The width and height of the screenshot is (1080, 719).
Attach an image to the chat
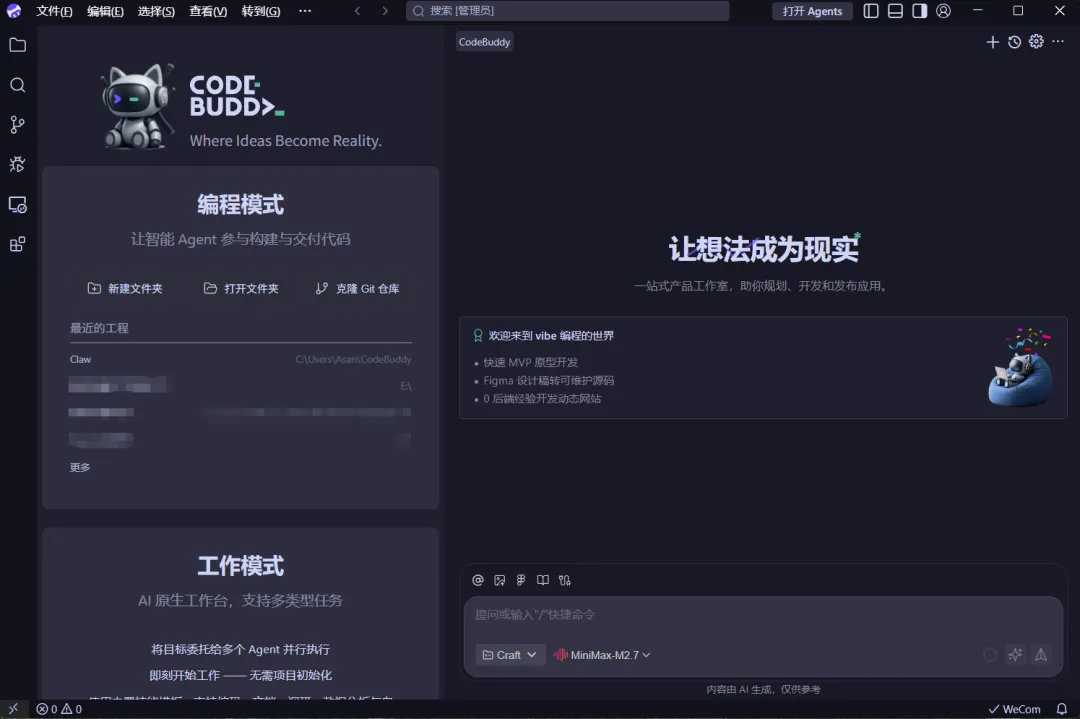pos(499,581)
